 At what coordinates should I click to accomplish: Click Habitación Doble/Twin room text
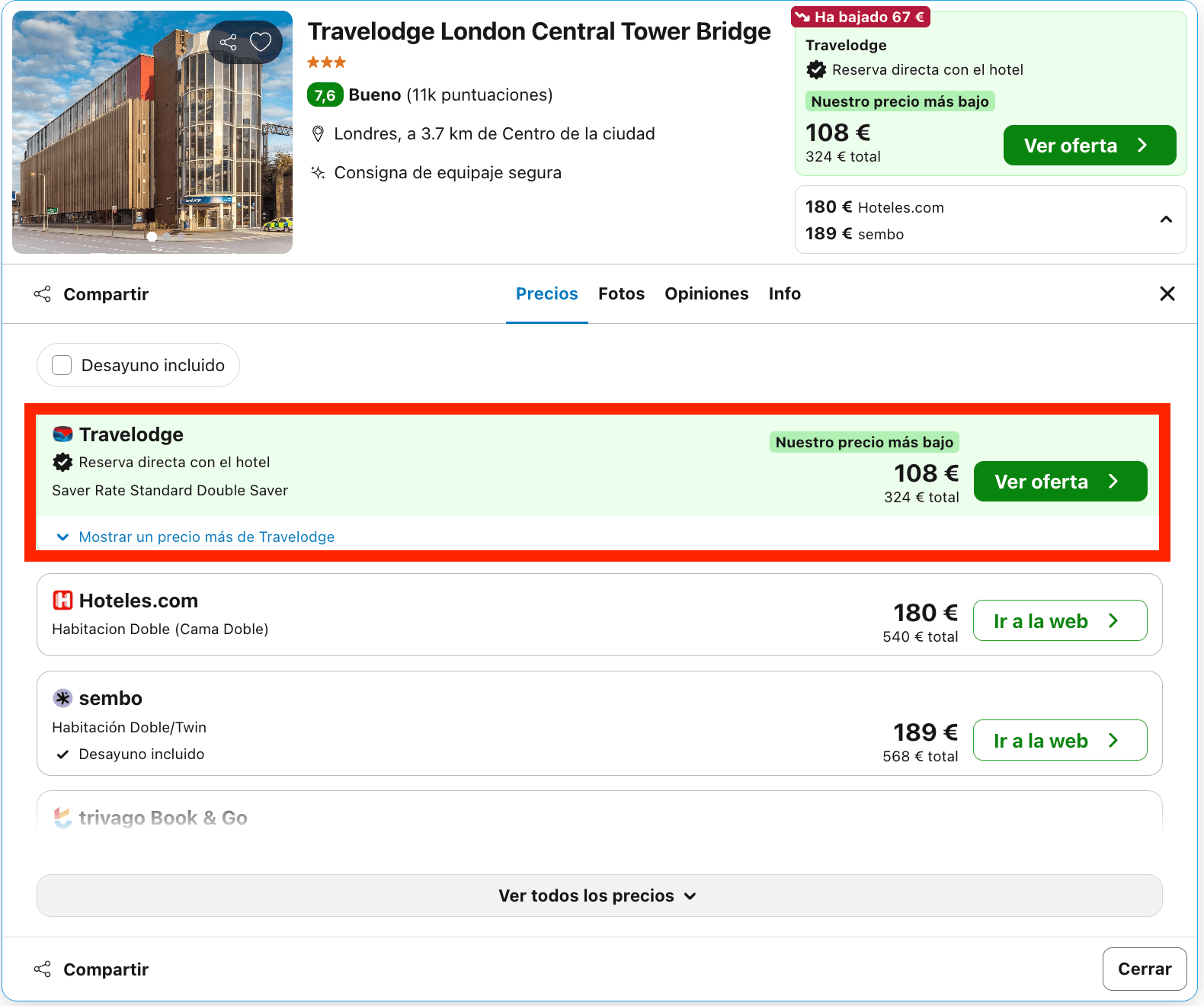point(130,728)
